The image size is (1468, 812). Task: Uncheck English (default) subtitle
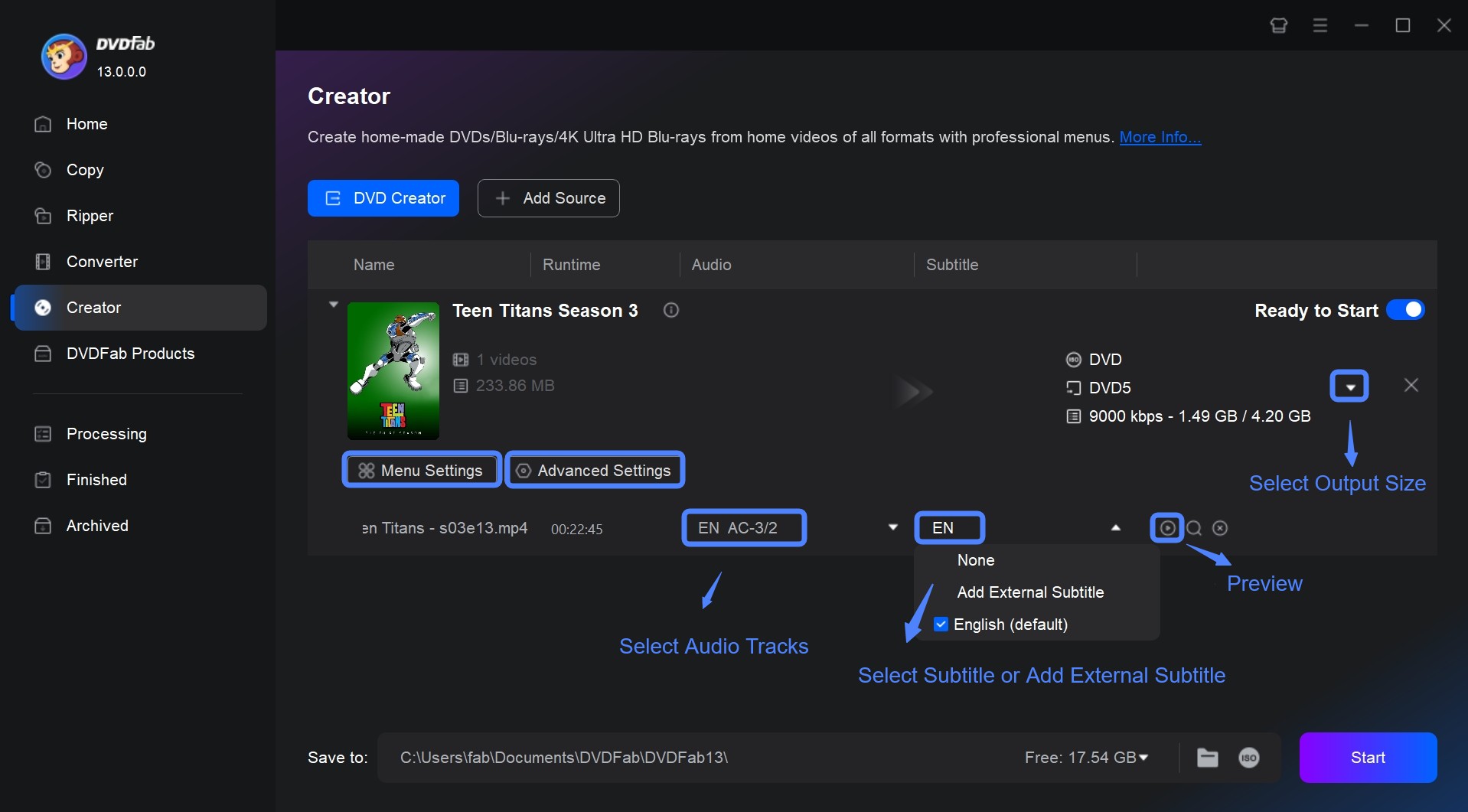[941, 624]
